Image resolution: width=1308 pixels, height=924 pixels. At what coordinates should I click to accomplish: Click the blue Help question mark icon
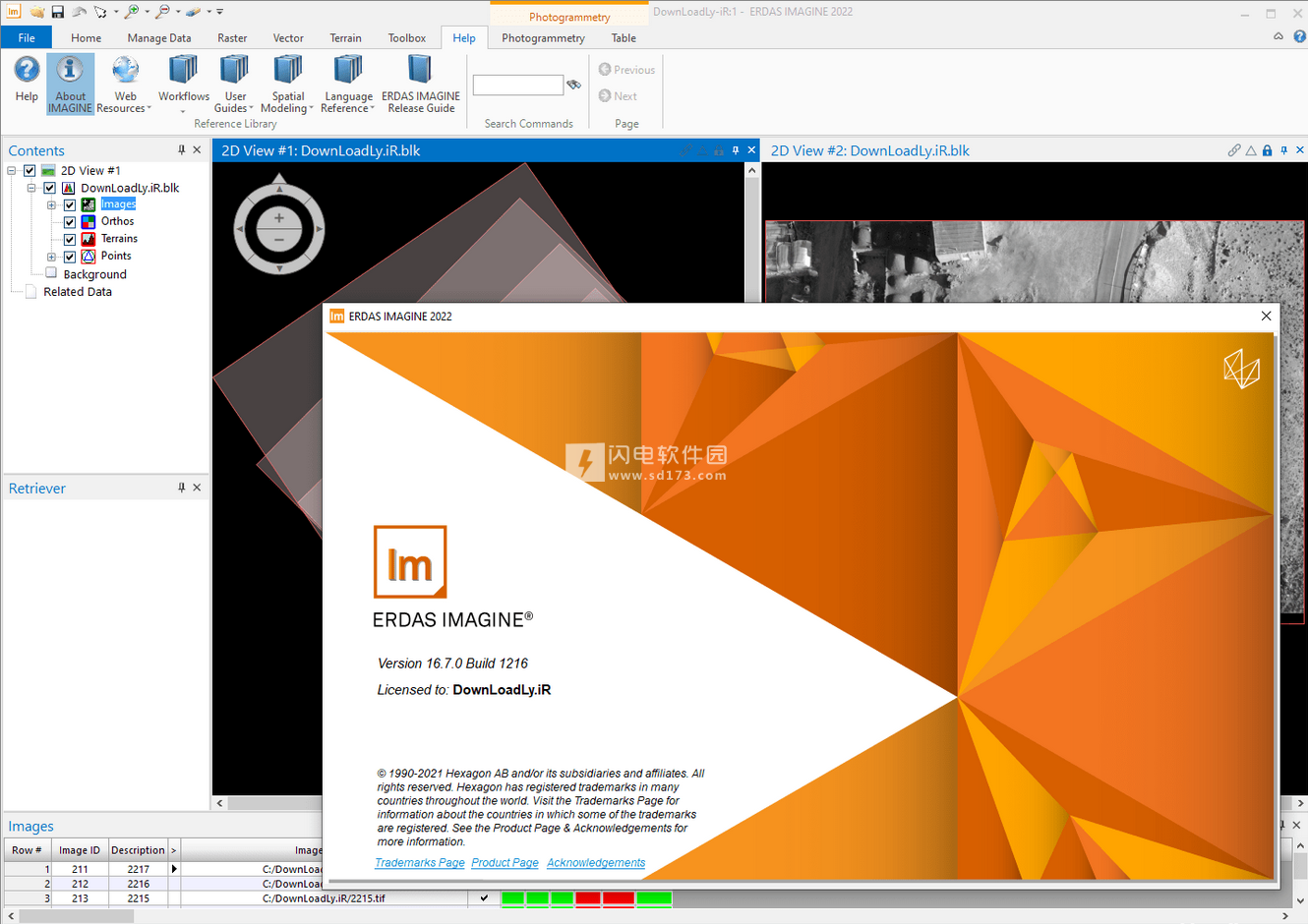(x=27, y=72)
